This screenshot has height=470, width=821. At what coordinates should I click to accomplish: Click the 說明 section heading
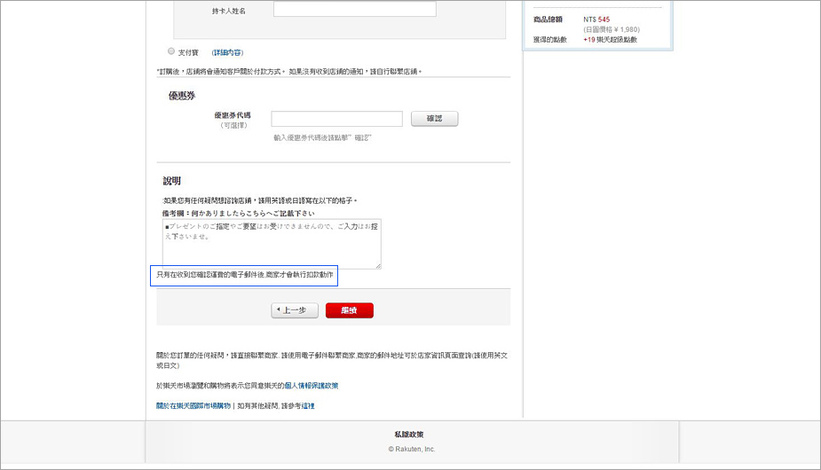pos(172,181)
